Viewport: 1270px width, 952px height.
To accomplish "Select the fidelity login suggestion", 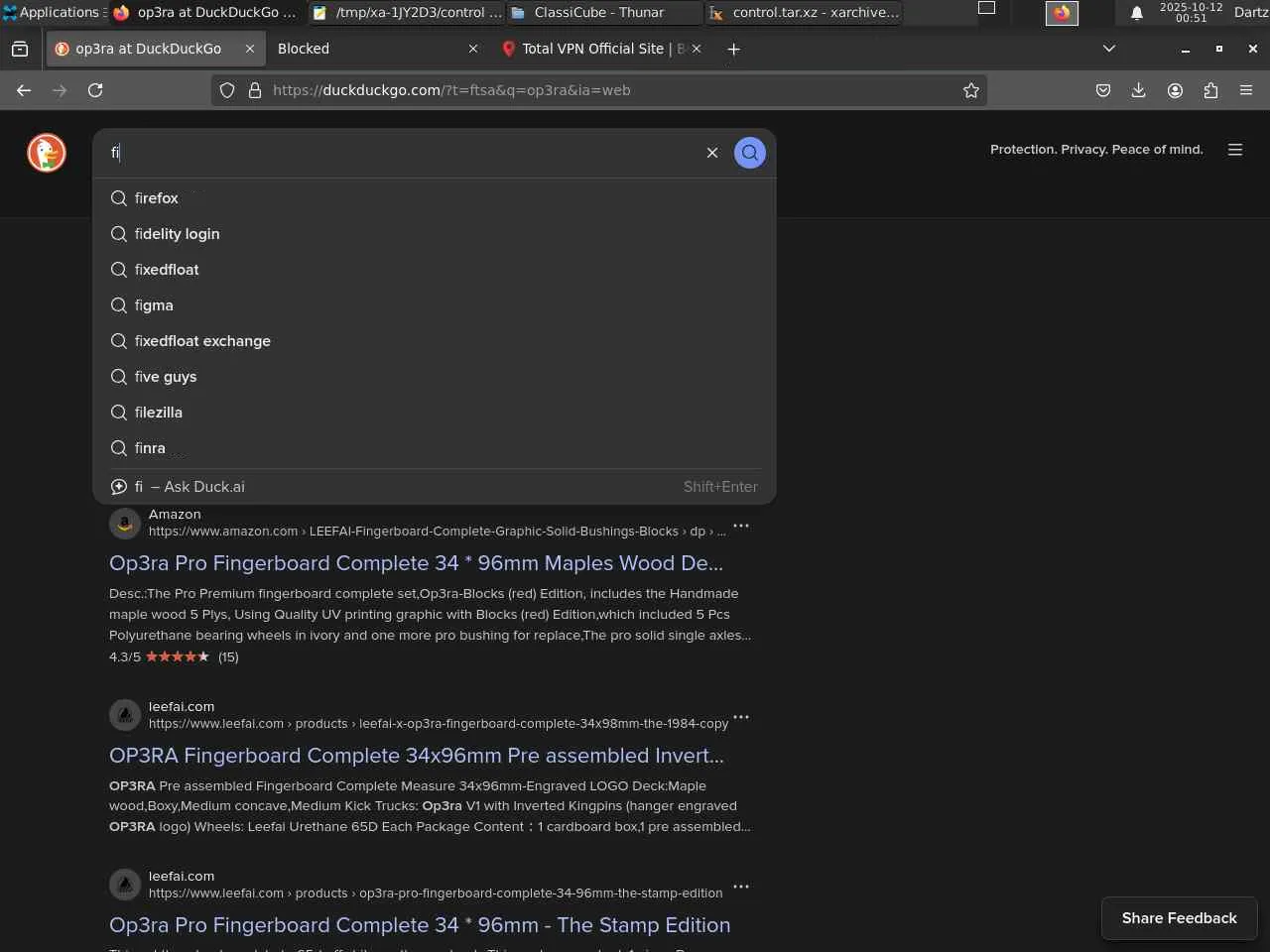I will point(435,234).
